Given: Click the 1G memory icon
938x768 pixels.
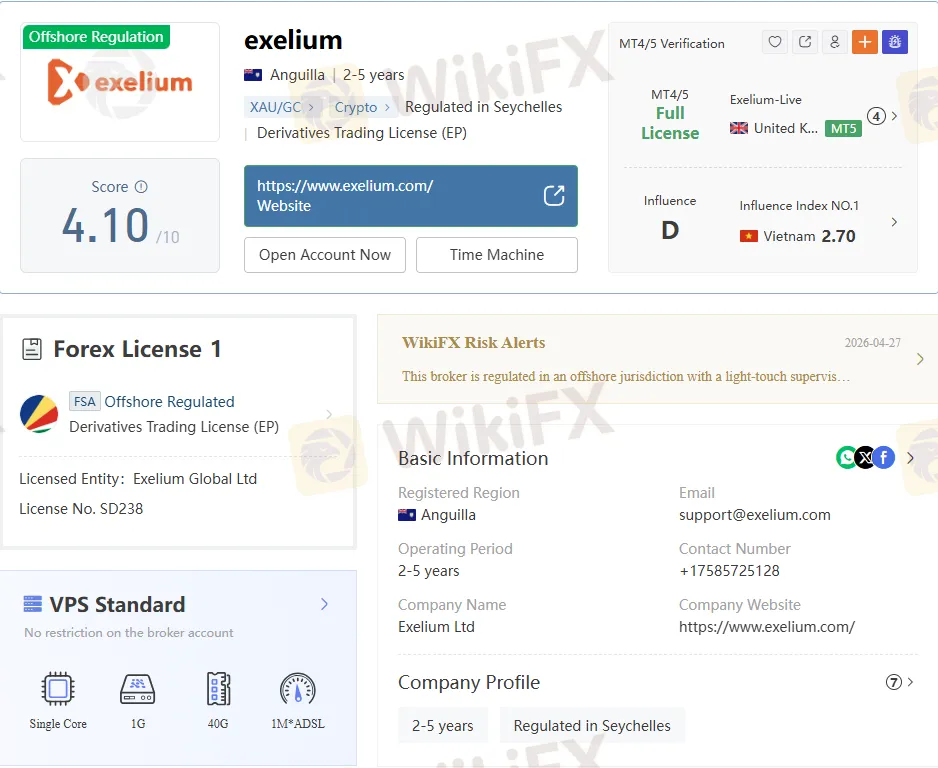Looking at the screenshot, I should tap(138, 688).
